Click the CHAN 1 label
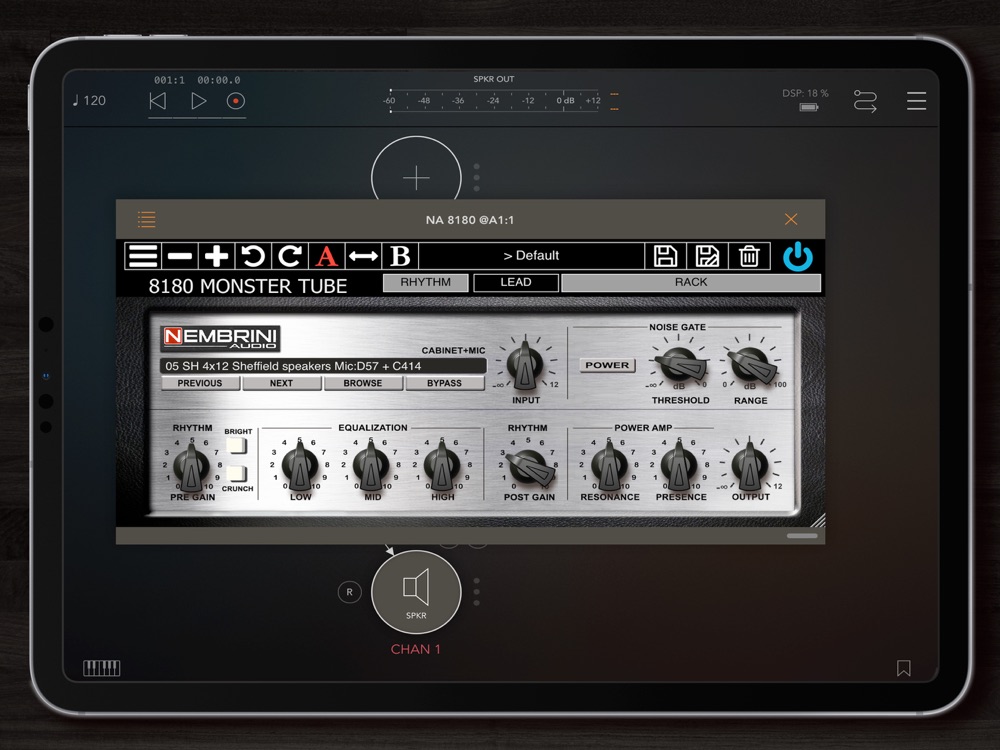This screenshot has width=1000, height=750. pos(416,649)
